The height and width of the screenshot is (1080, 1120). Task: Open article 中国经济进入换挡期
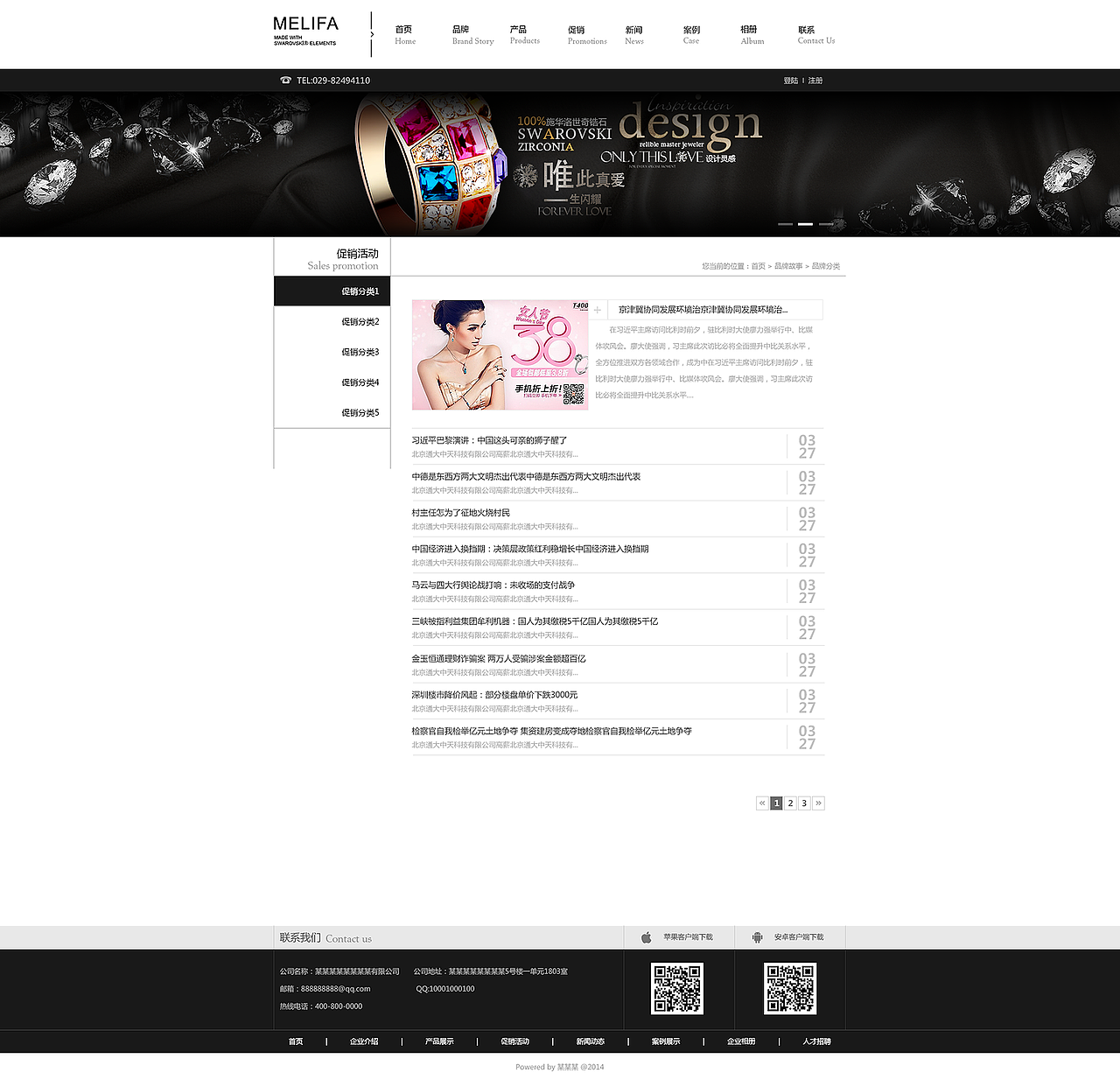pyautogui.click(x=530, y=549)
